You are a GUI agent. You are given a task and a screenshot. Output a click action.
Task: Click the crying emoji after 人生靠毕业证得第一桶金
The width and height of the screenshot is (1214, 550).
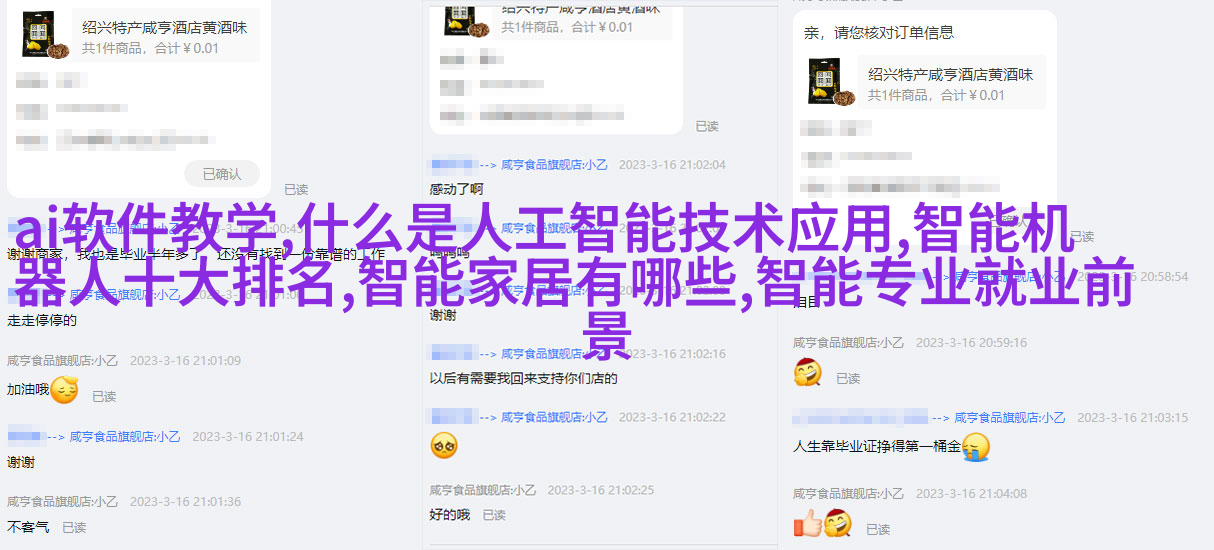point(975,447)
